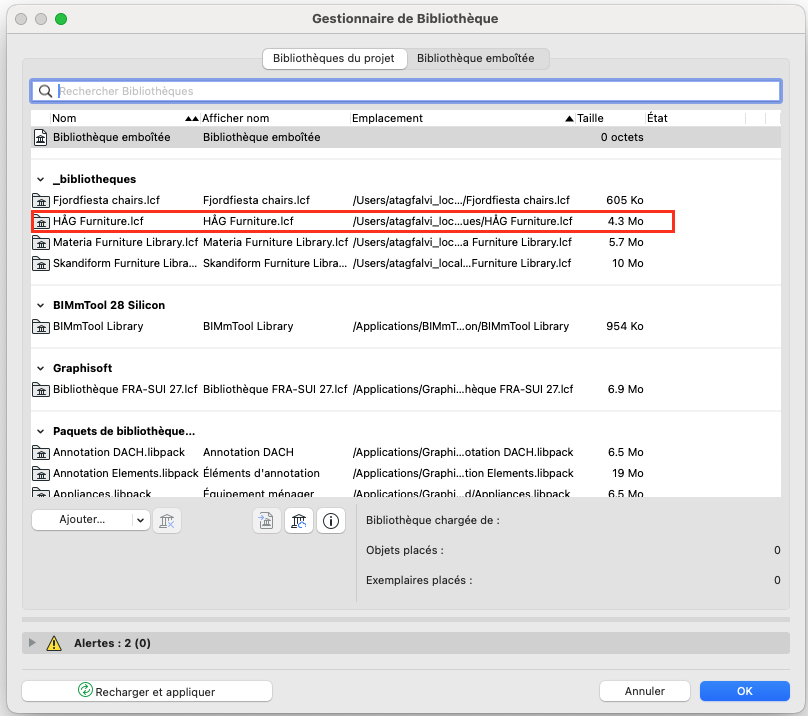Click the library icon of Skandiform Furniture row
Image resolution: width=808 pixels, height=716 pixels.
[41, 263]
